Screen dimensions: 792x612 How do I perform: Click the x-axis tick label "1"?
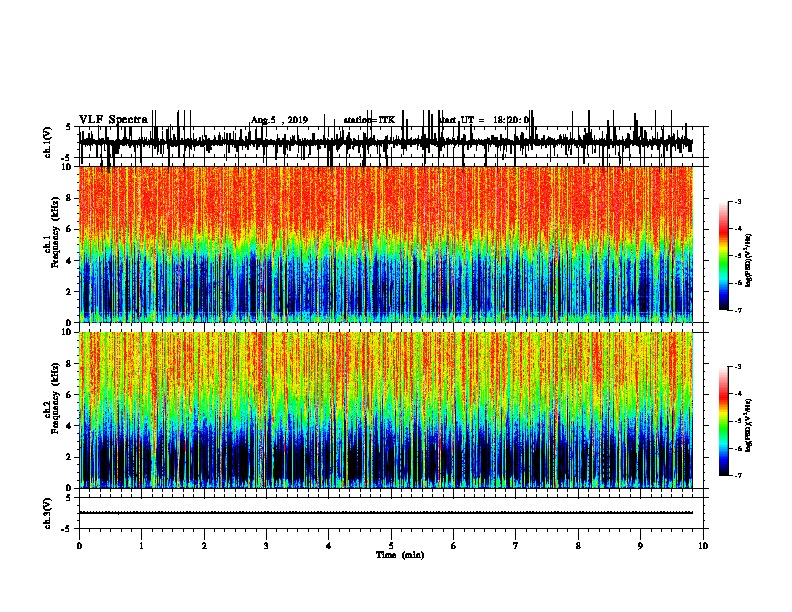[x=141, y=546]
